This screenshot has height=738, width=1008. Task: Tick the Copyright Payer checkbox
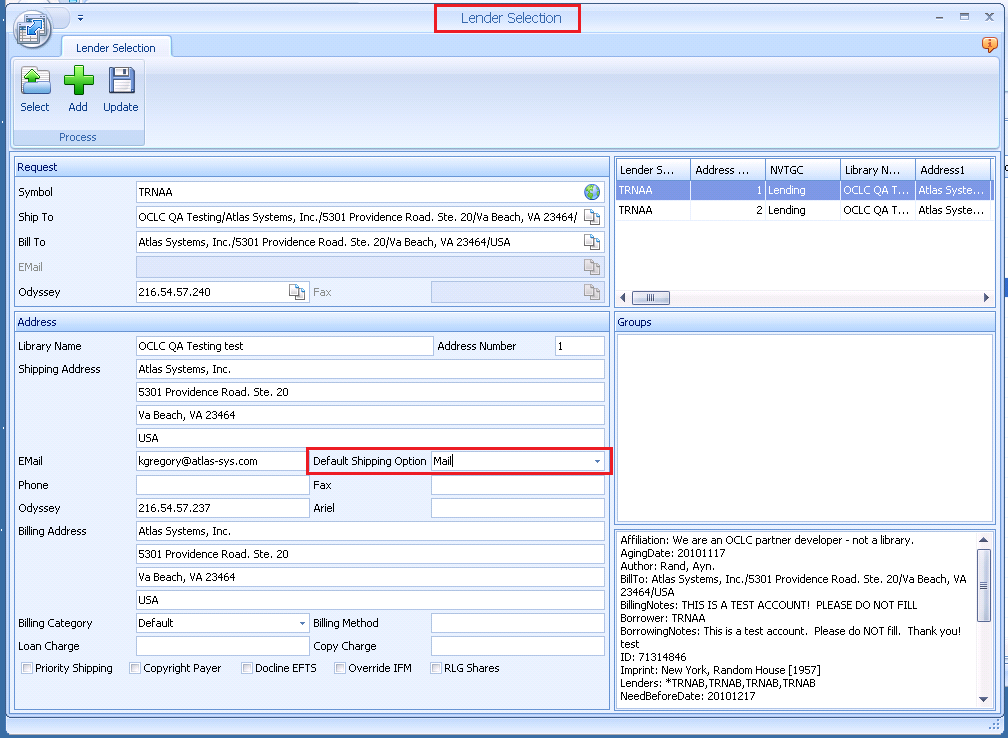[135, 668]
